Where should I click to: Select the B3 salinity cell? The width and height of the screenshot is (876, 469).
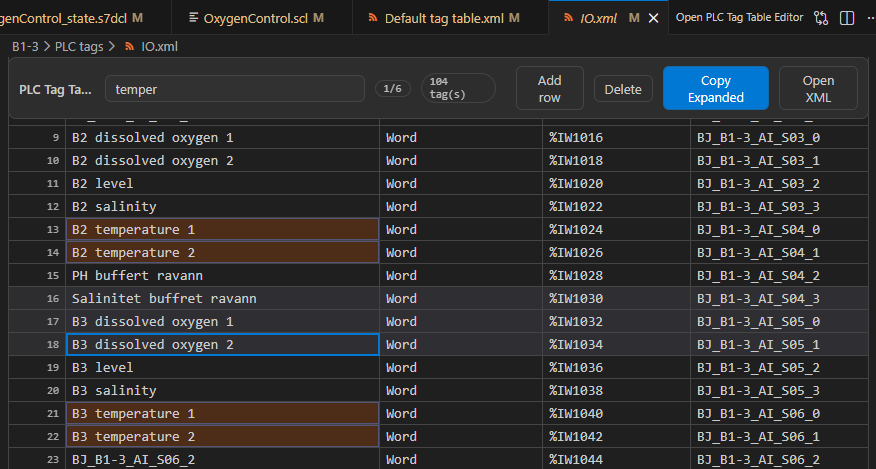222,390
